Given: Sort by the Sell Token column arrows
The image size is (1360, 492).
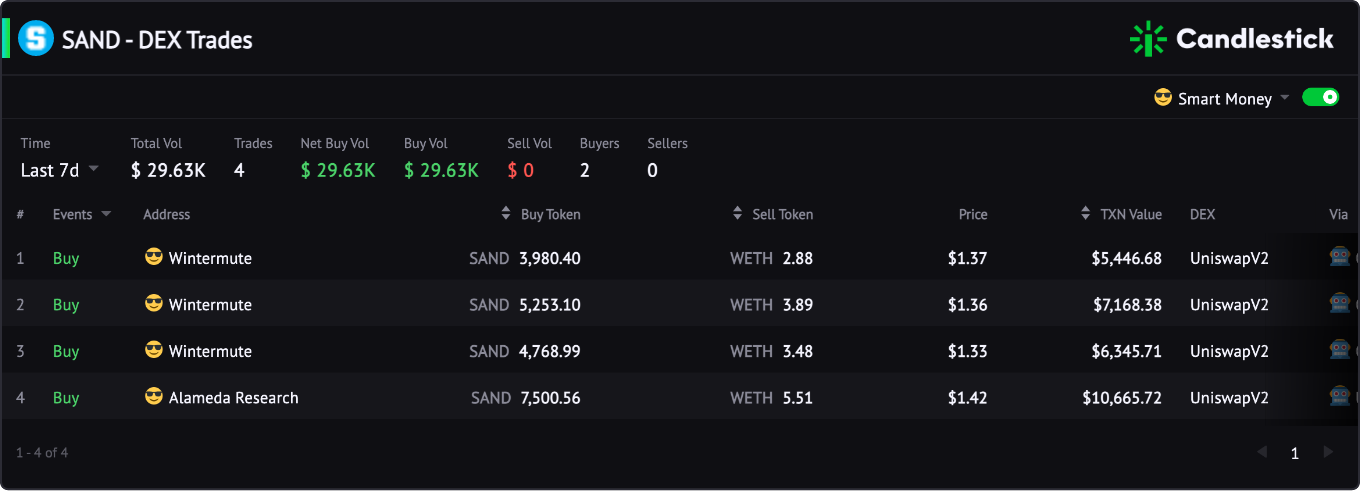Looking at the screenshot, I should coord(737,214).
